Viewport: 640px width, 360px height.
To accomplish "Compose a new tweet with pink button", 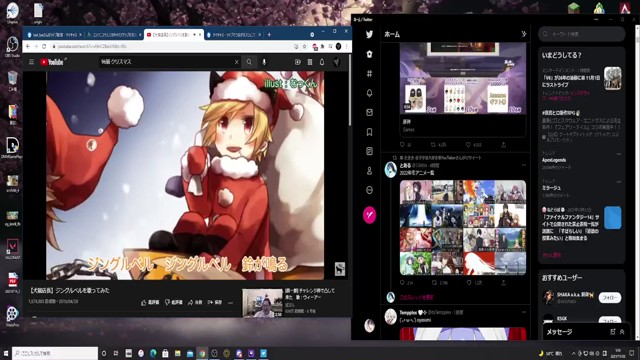I will (x=369, y=215).
